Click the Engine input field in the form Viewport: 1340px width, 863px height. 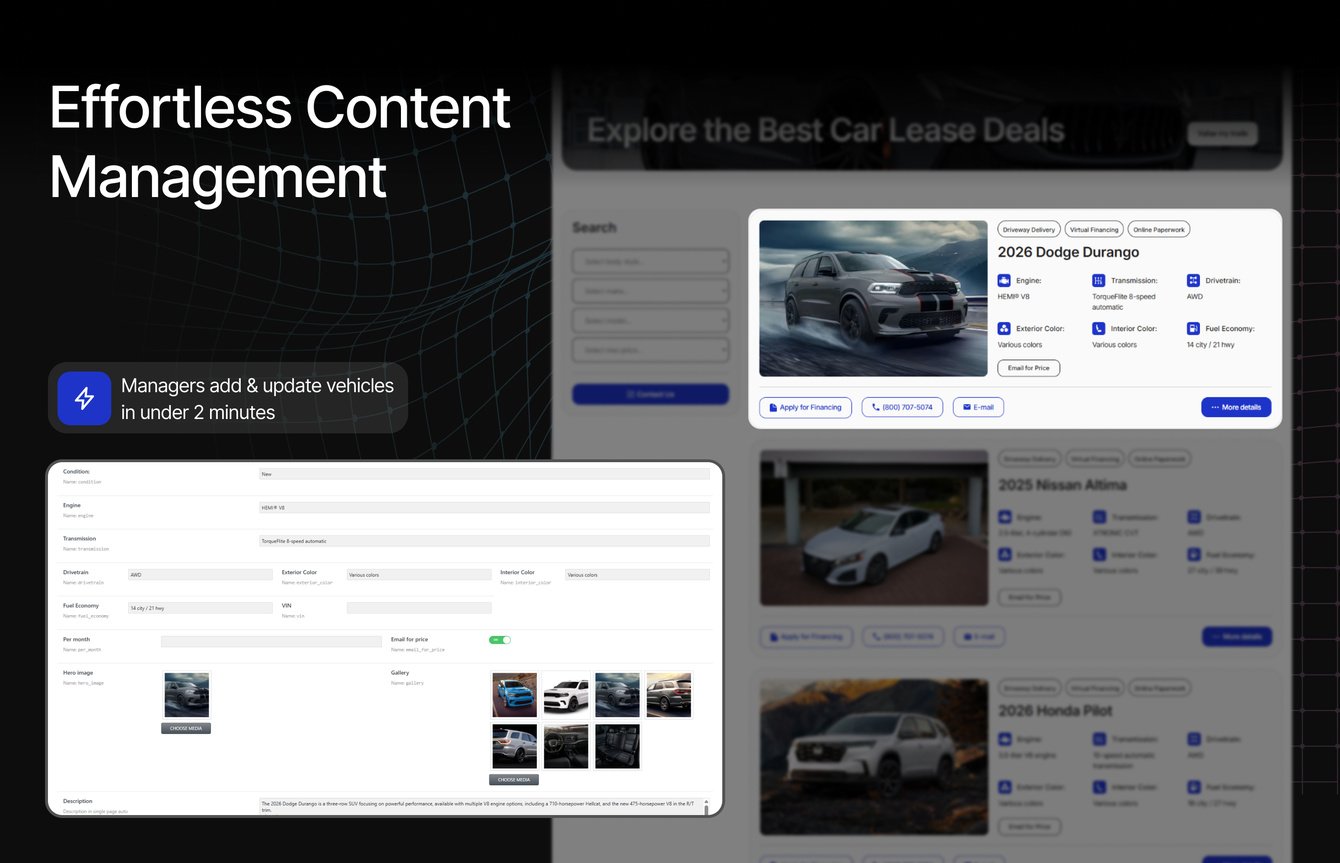(x=484, y=508)
